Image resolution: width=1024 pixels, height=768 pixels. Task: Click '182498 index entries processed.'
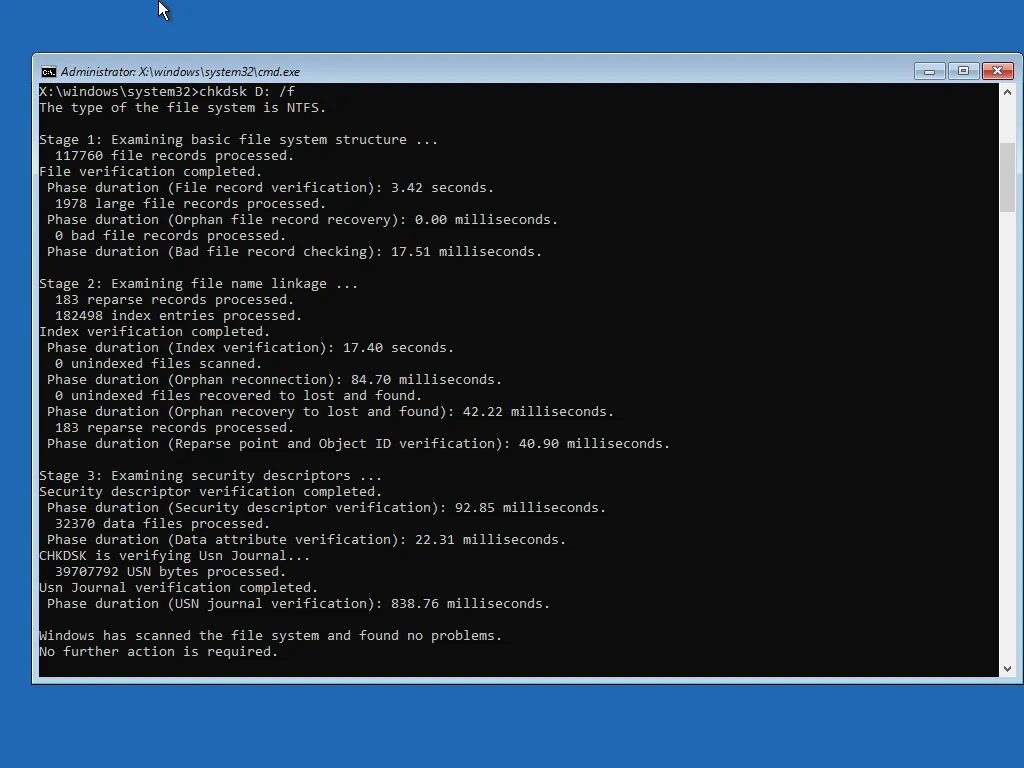pyautogui.click(x=178, y=315)
